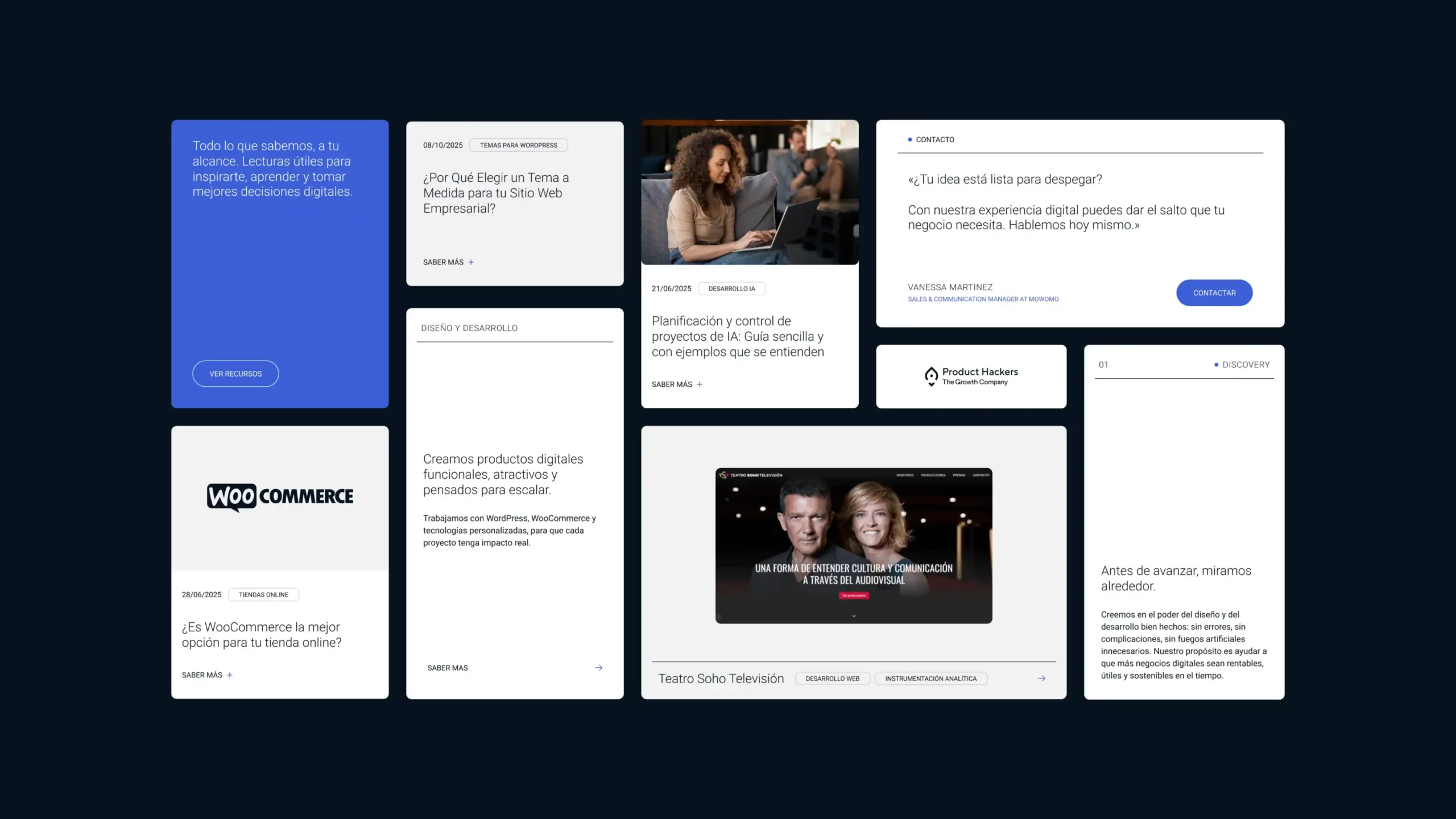
Task: Select the TEMAS PARA WORDPRESS tag
Action: point(519,145)
